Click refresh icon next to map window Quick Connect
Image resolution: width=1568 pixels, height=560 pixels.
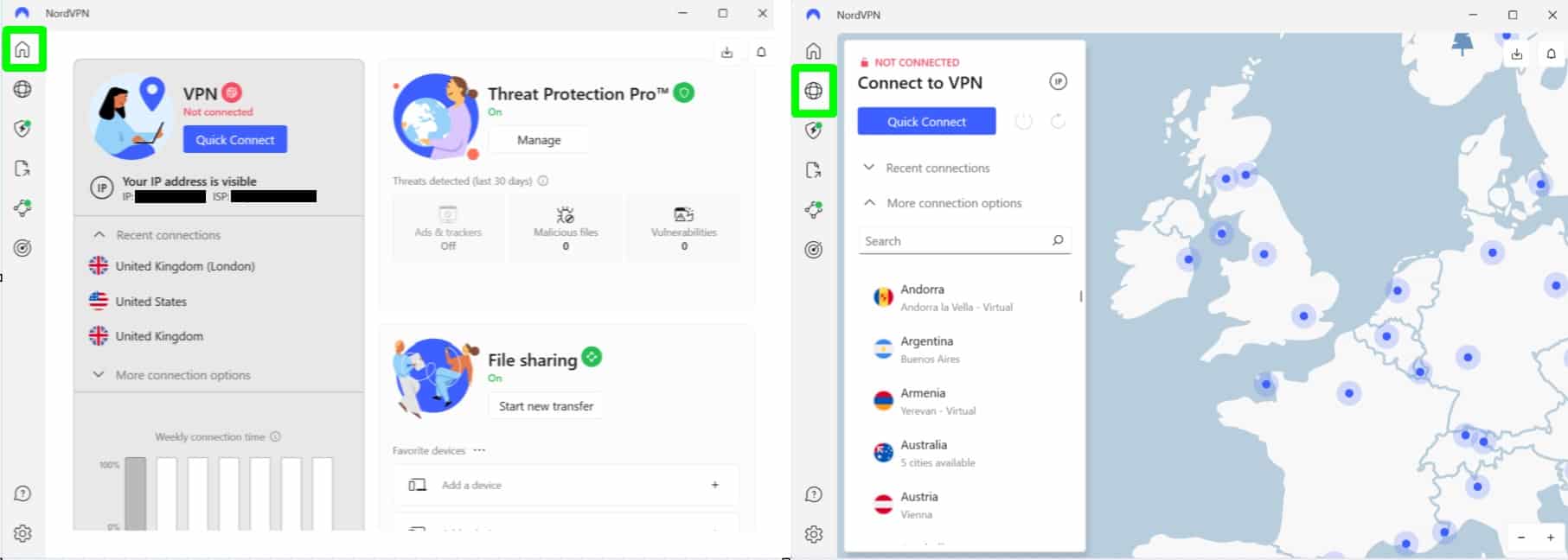tap(1058, 122)
